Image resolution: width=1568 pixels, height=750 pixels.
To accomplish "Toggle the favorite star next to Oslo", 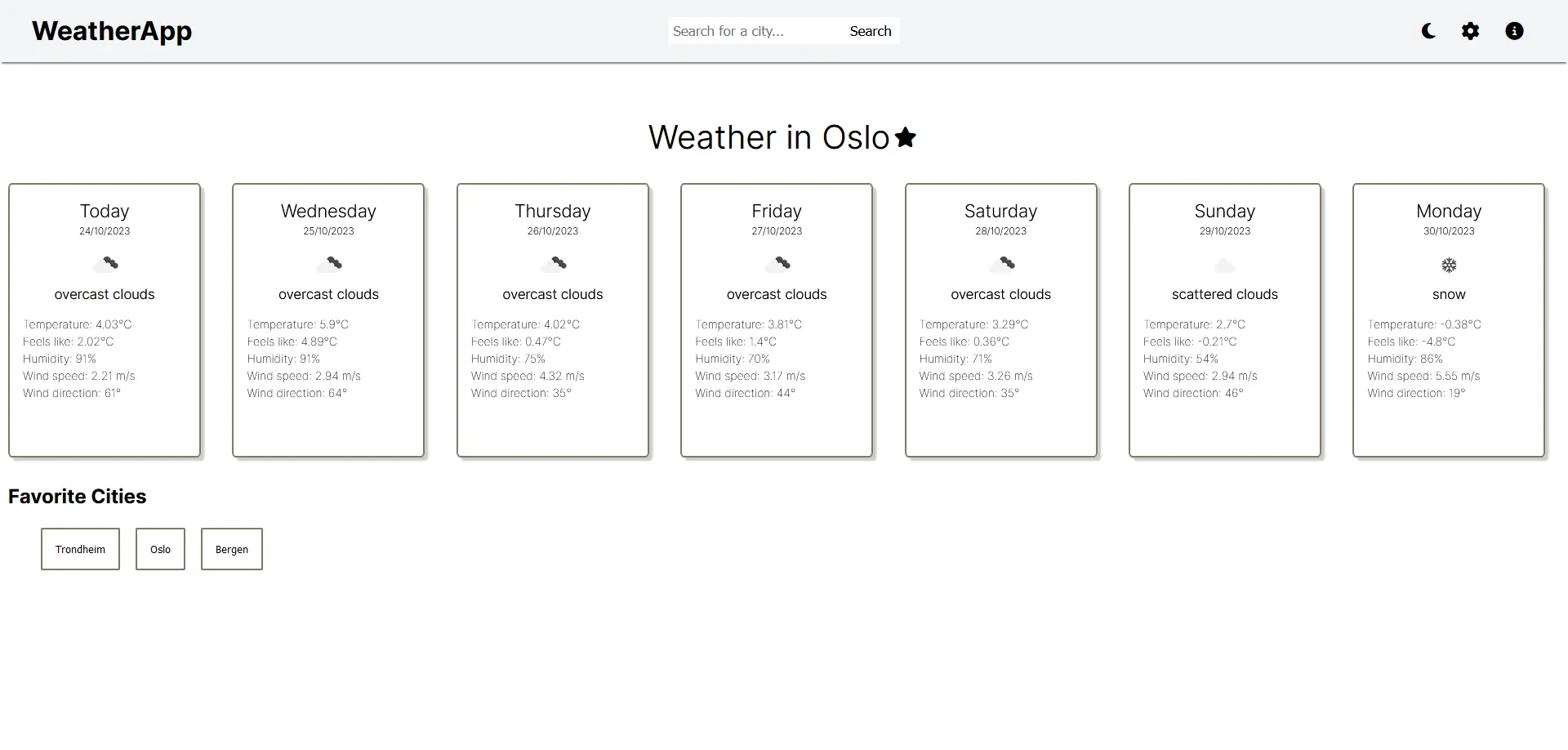I will (x=906, y=137).
